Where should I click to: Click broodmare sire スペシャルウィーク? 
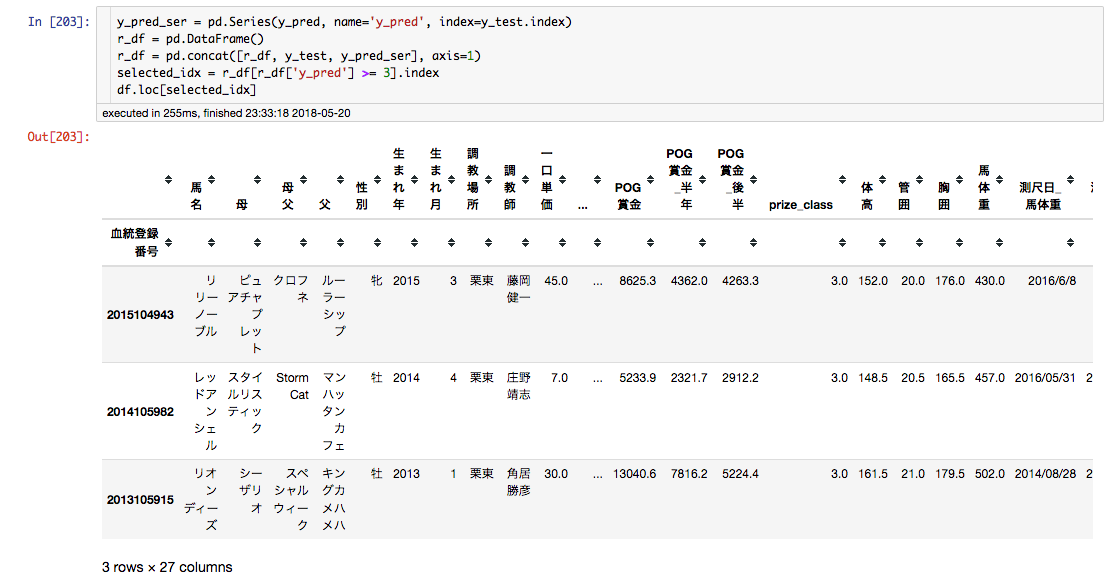pos(291,499)
